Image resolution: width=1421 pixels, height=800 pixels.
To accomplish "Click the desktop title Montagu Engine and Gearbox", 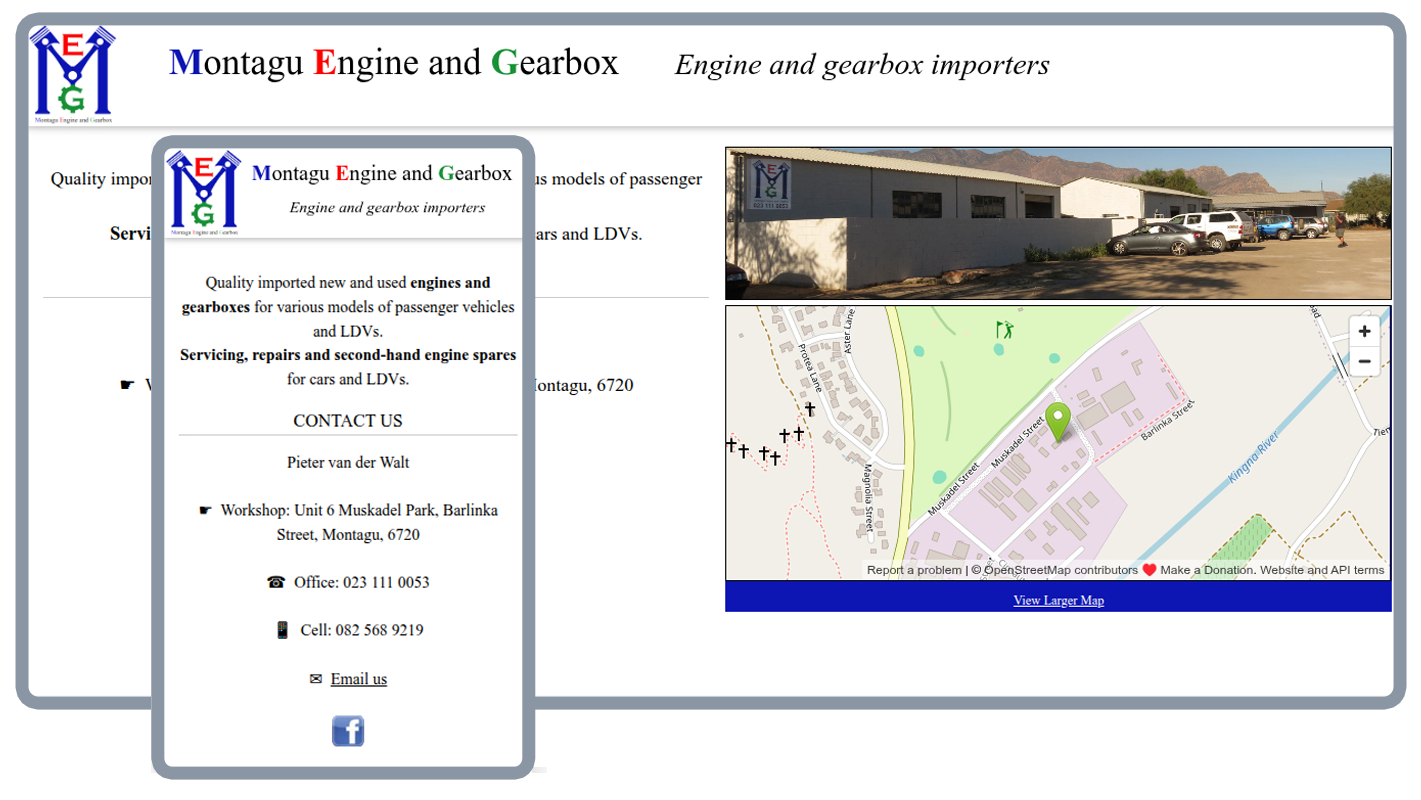I will pyautogui.click(x=394, y=63).
